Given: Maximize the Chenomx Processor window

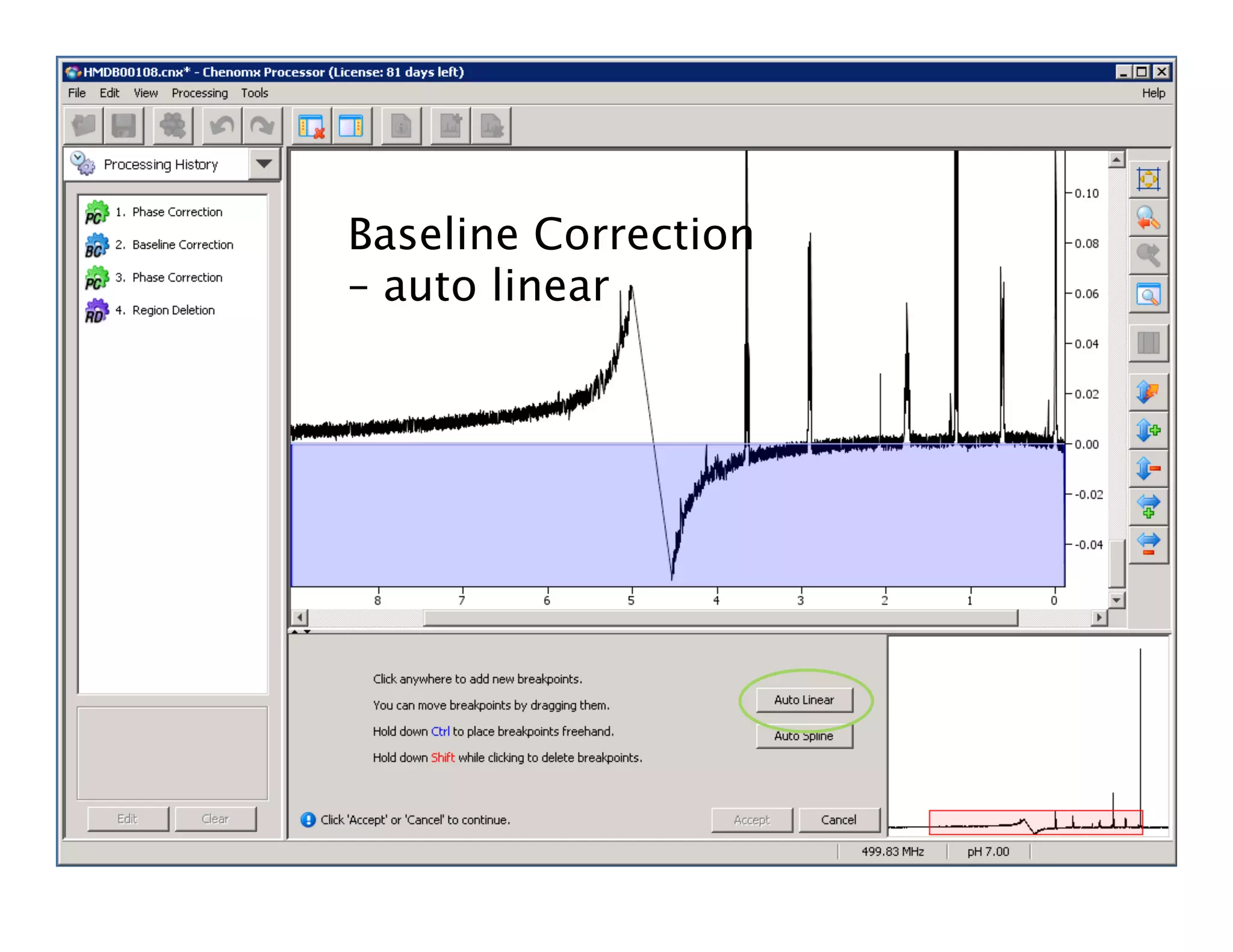Looking at the screenshot, I should coord(1141,72).
